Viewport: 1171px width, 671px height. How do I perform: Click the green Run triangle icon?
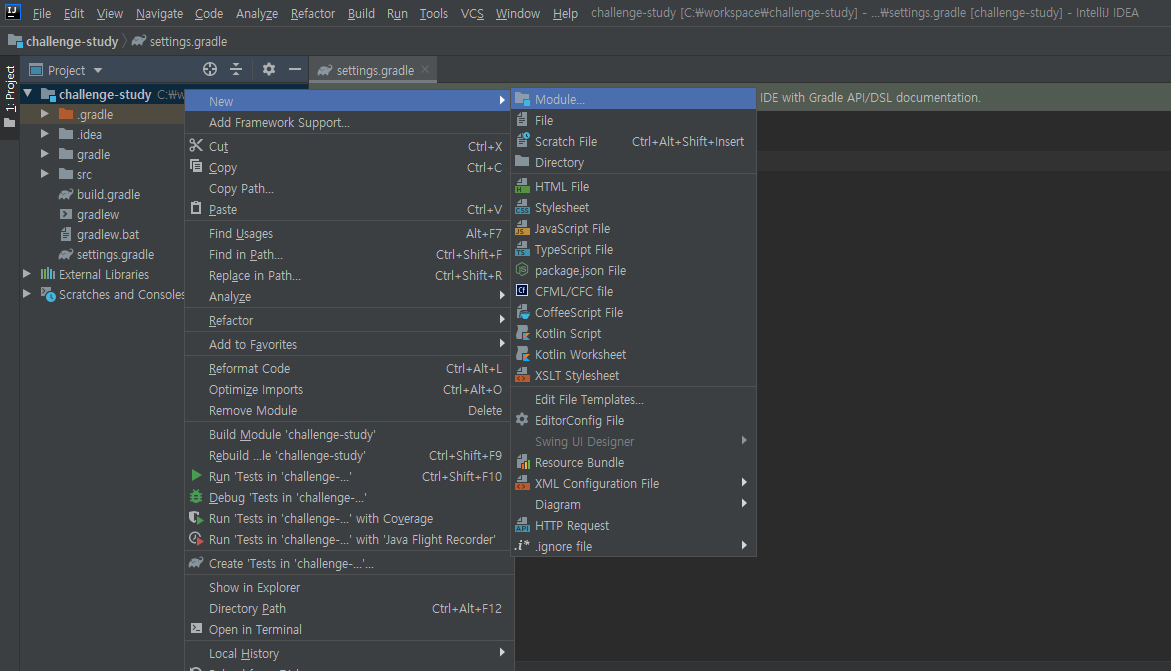196,476
